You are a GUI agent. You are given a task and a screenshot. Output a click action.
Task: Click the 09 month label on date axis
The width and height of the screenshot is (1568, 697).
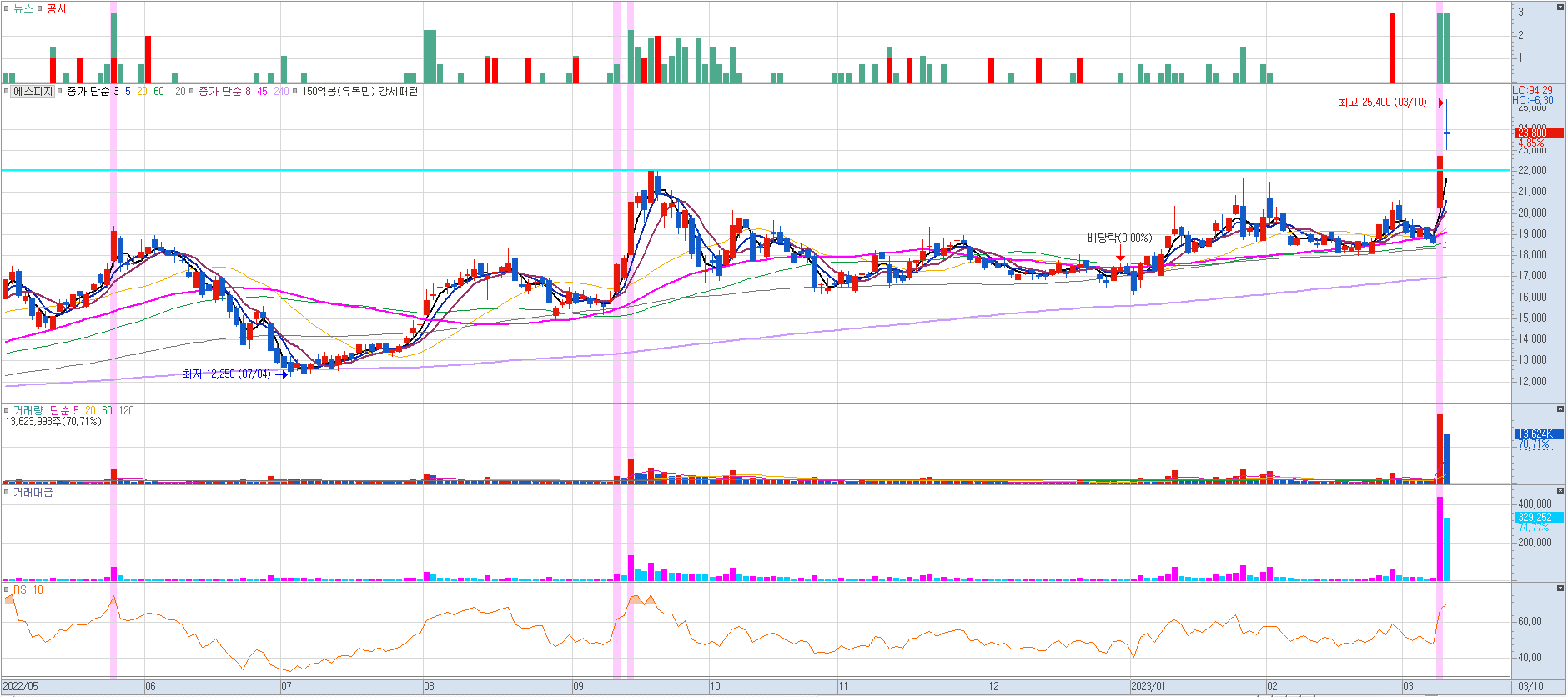[578, 687]
